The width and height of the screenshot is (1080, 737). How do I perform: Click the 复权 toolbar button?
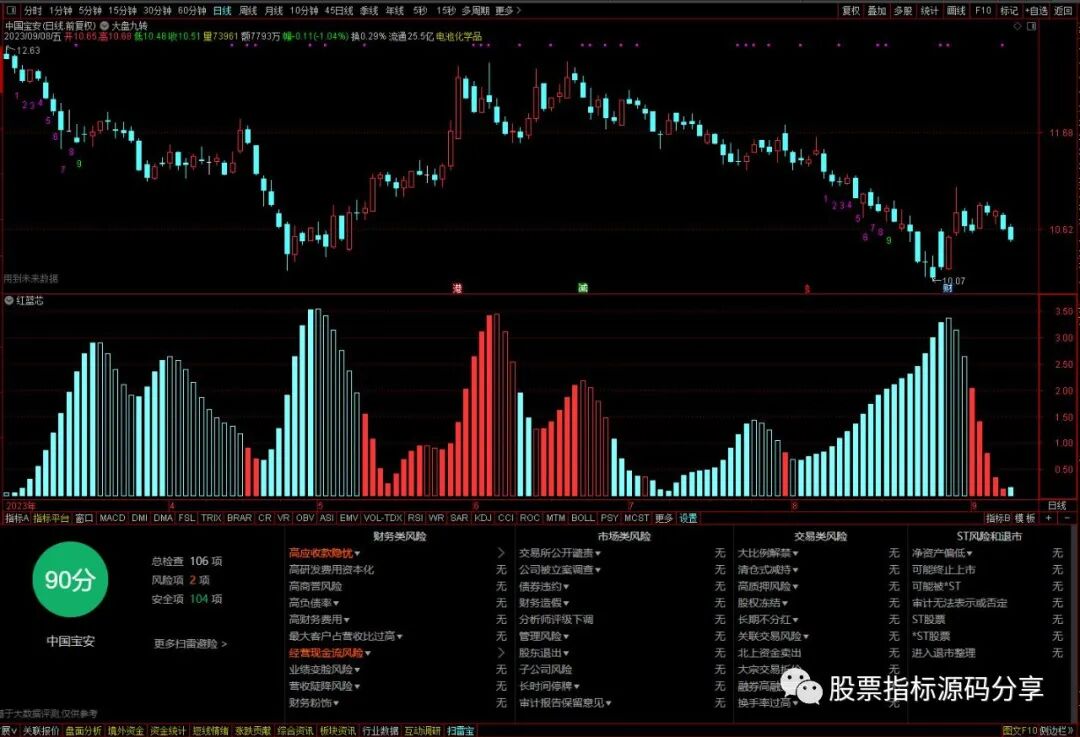(x=851, y=10)
